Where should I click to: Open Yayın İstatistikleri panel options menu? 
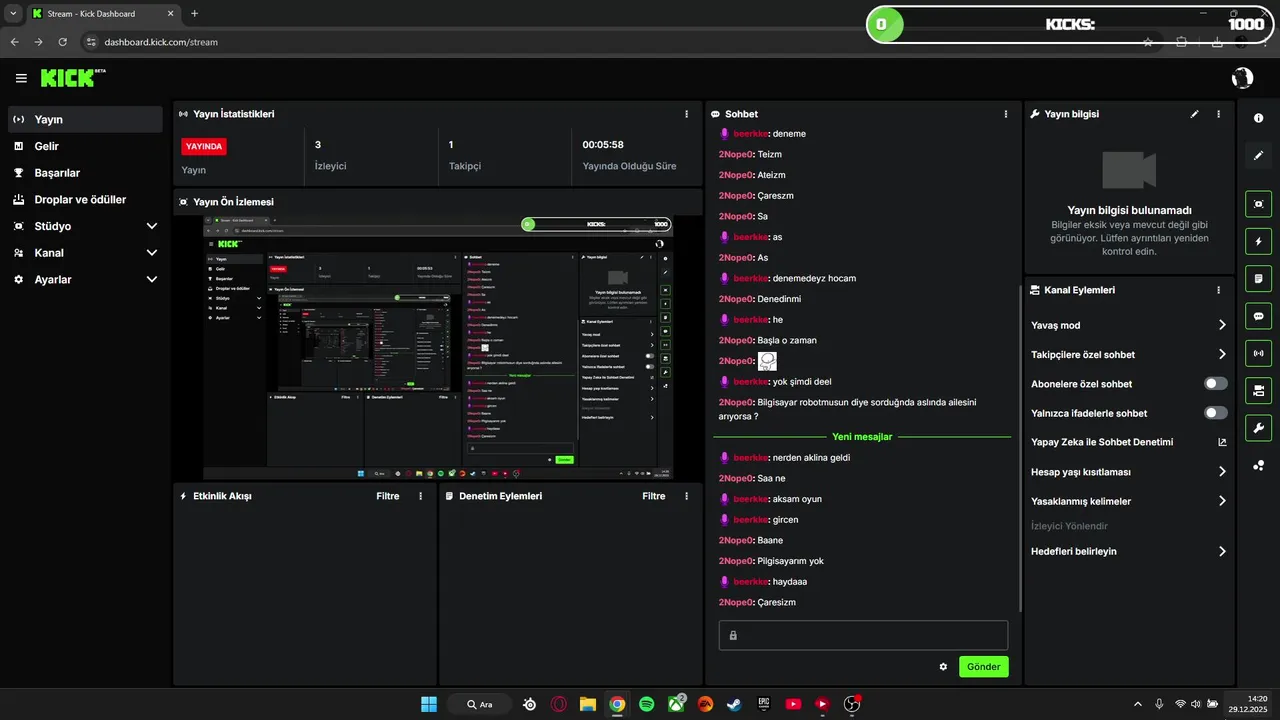(686, 114)
